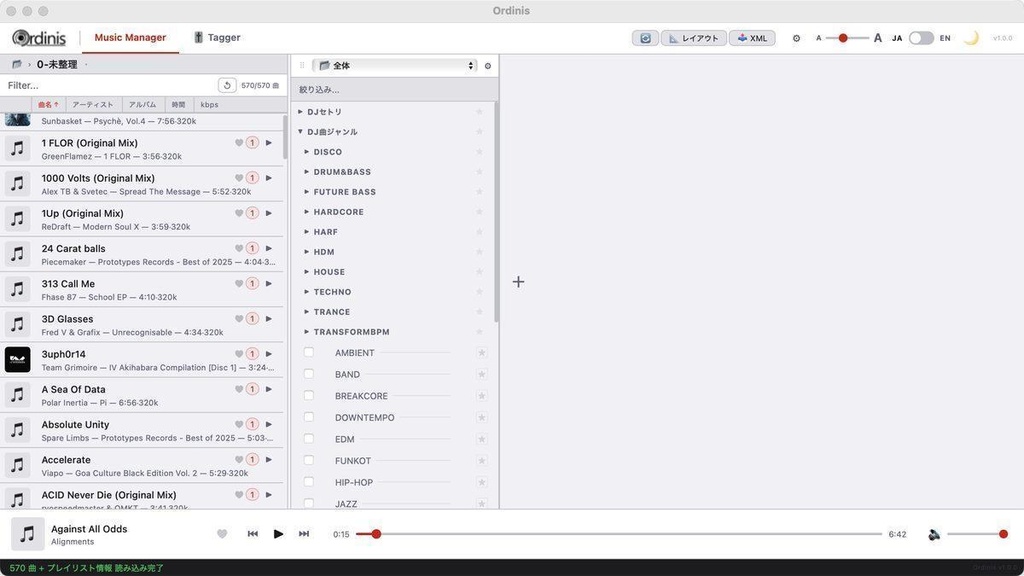Toggle the JA/EN language switch

click(x=920, y=37)
